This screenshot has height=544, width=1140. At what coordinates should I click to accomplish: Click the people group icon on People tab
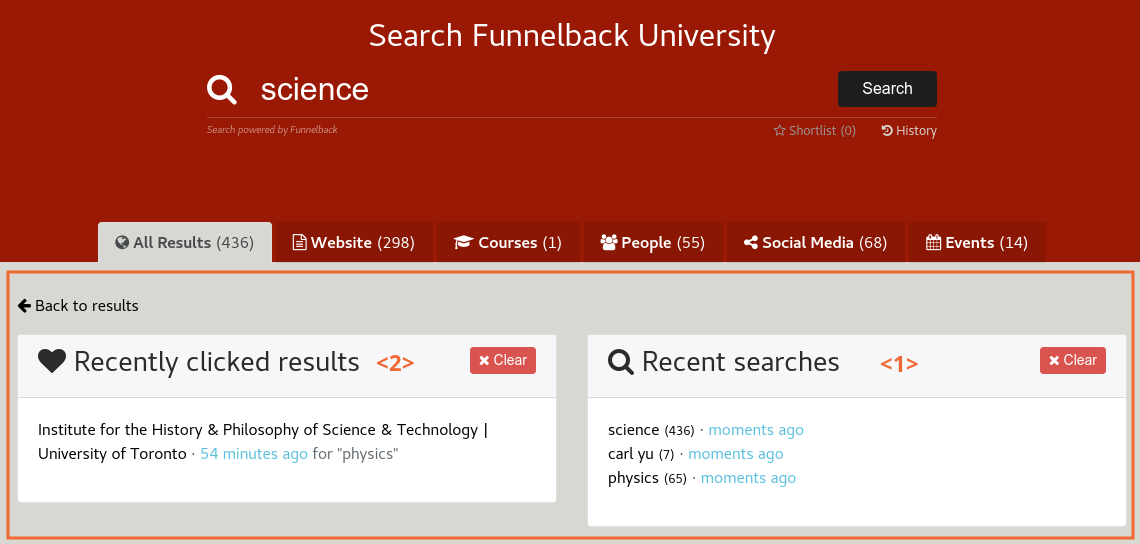pyautogui.click(x=609, y=242)
